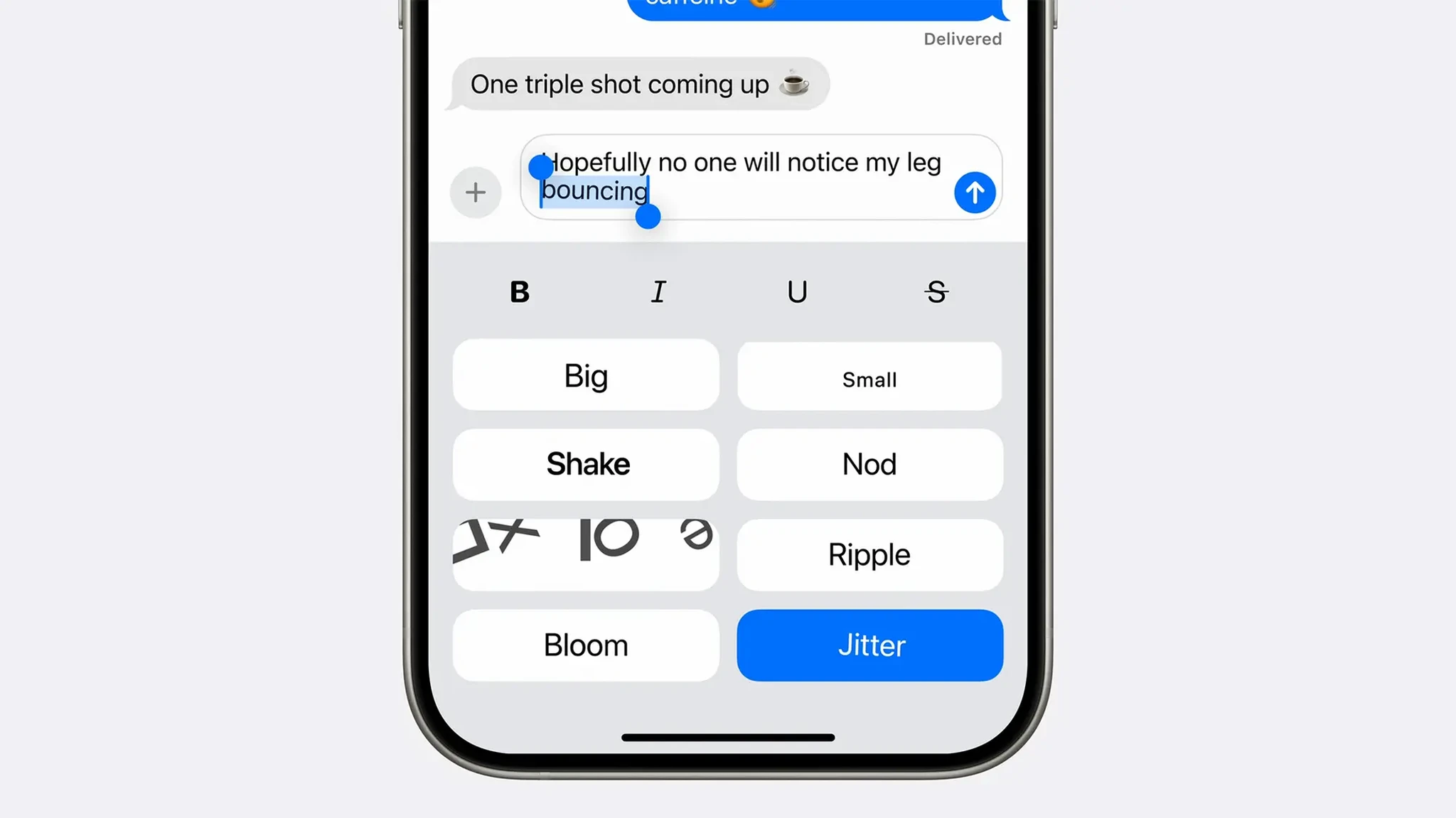Open iMessage apps menu
The height and width of the screenshot is (818, 1456).
[475, 191]
